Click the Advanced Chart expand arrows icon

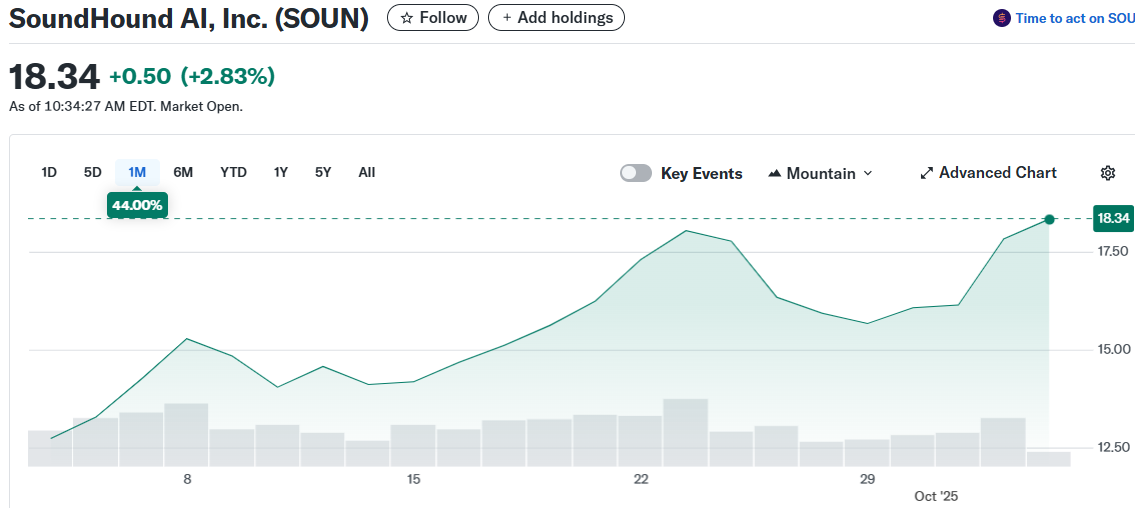[x=926, y=173]
